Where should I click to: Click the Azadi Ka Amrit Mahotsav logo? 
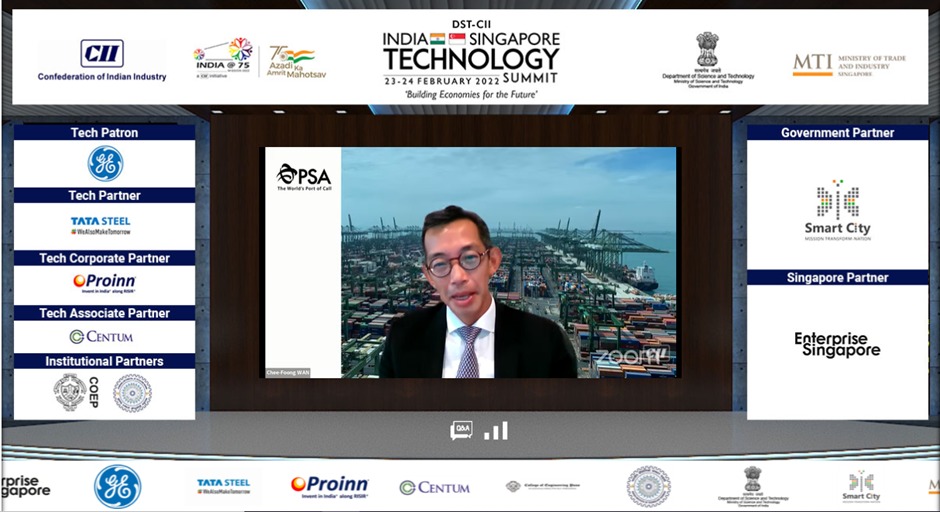[296, 62]
